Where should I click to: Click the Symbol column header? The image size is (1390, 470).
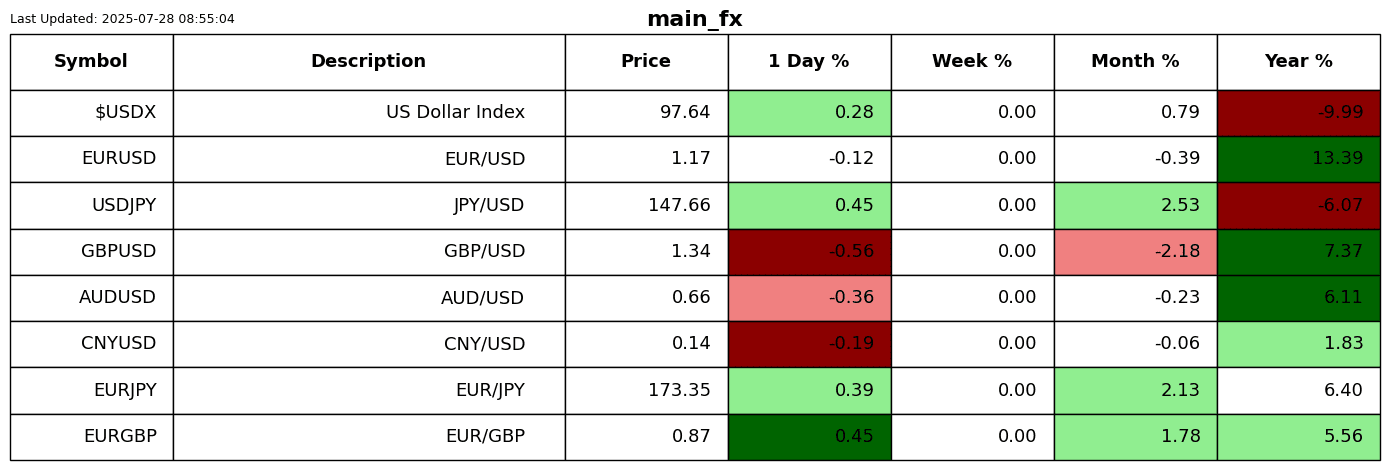[x=91, y=62]
